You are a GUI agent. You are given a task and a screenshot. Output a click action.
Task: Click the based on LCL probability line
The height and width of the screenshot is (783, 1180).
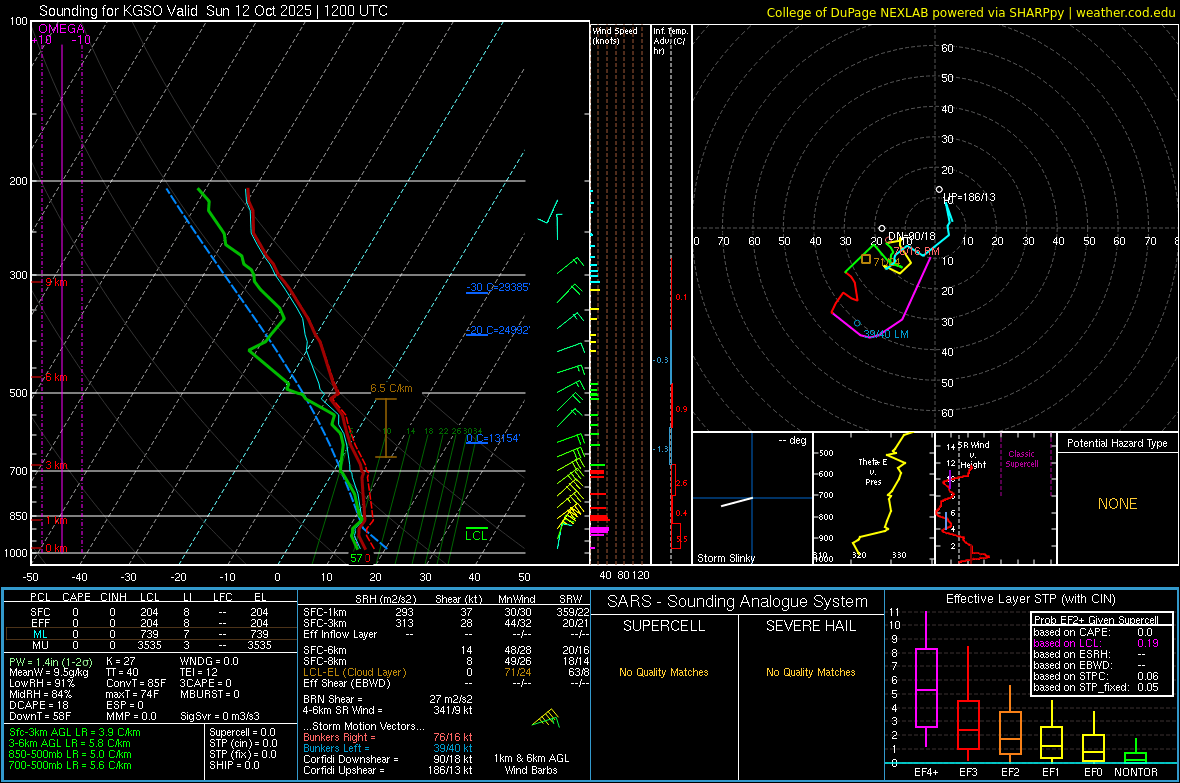[x=1096, y=643]
